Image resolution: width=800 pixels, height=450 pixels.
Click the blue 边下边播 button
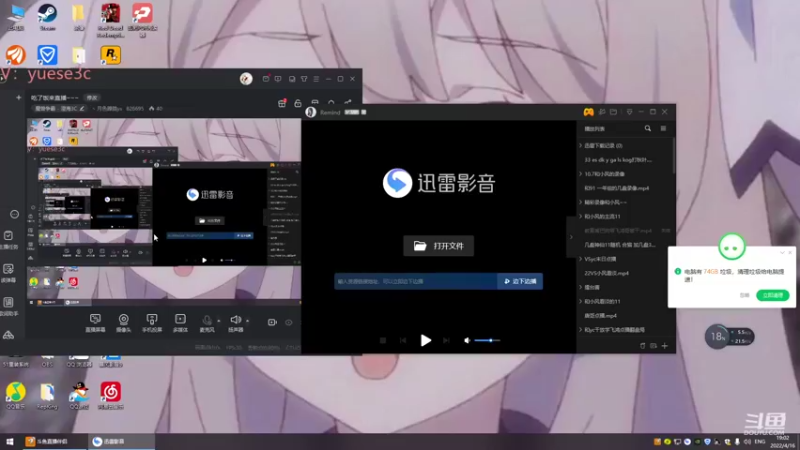coord(520,281)
